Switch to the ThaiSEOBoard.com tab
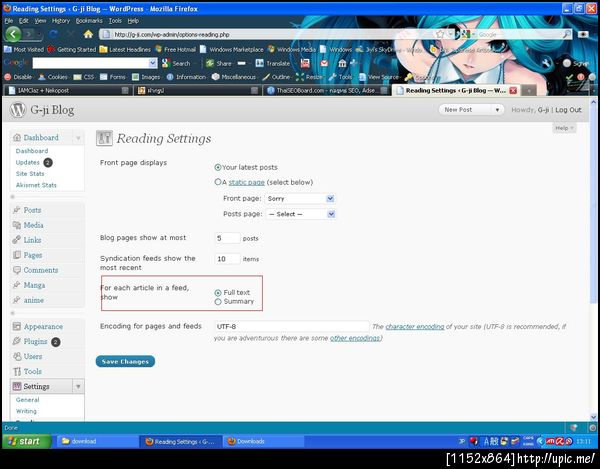Screen dimensions: 600x469 pos(327,91)
